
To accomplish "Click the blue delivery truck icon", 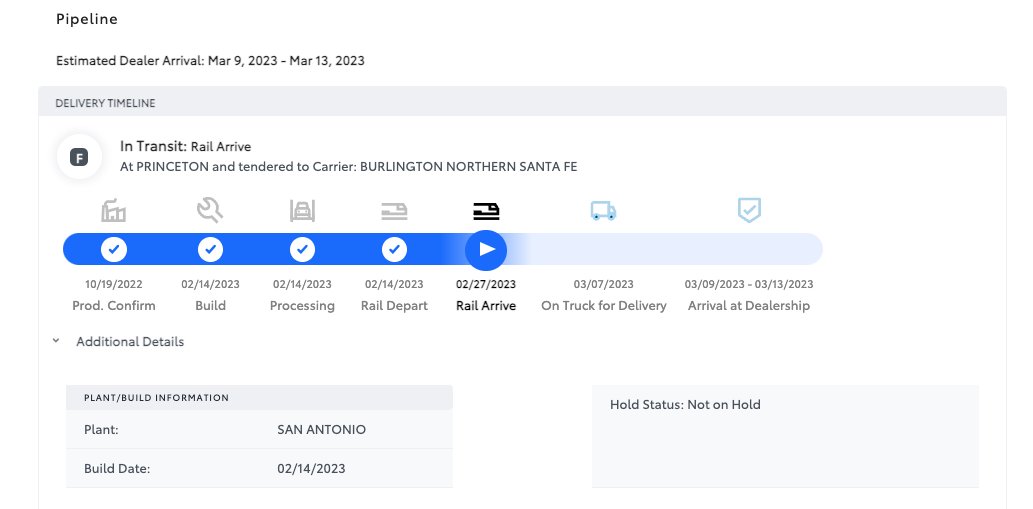I will (x=603, y=211).
